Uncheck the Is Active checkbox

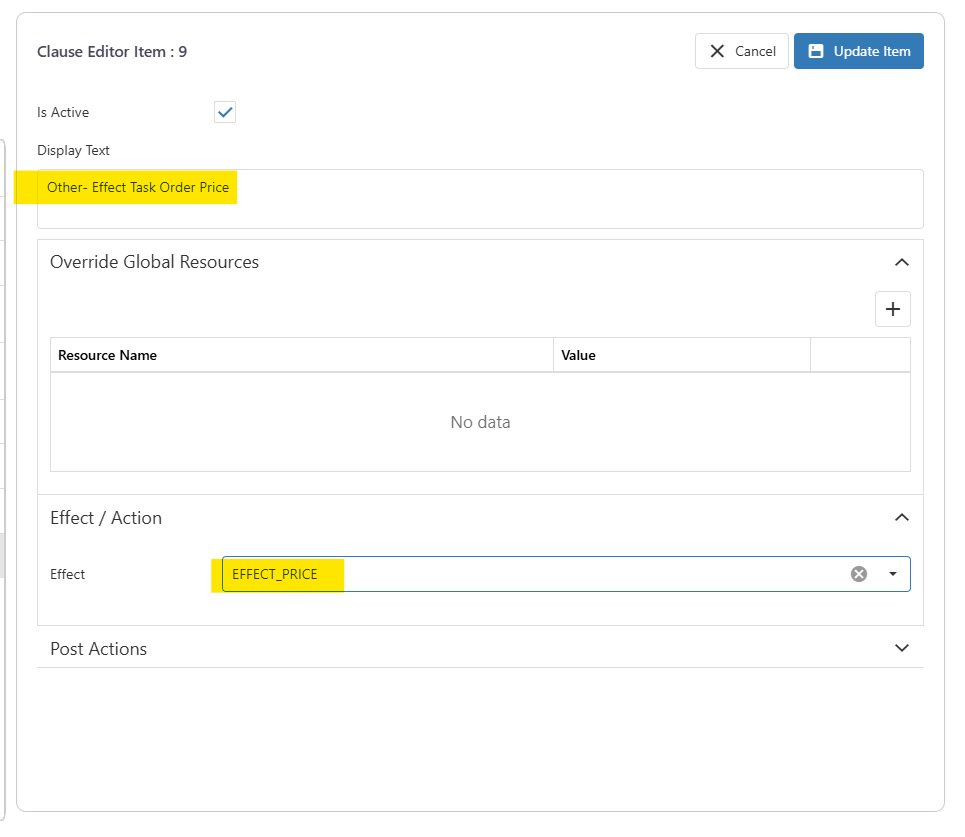pyautogui.click(x=225, y=112)
